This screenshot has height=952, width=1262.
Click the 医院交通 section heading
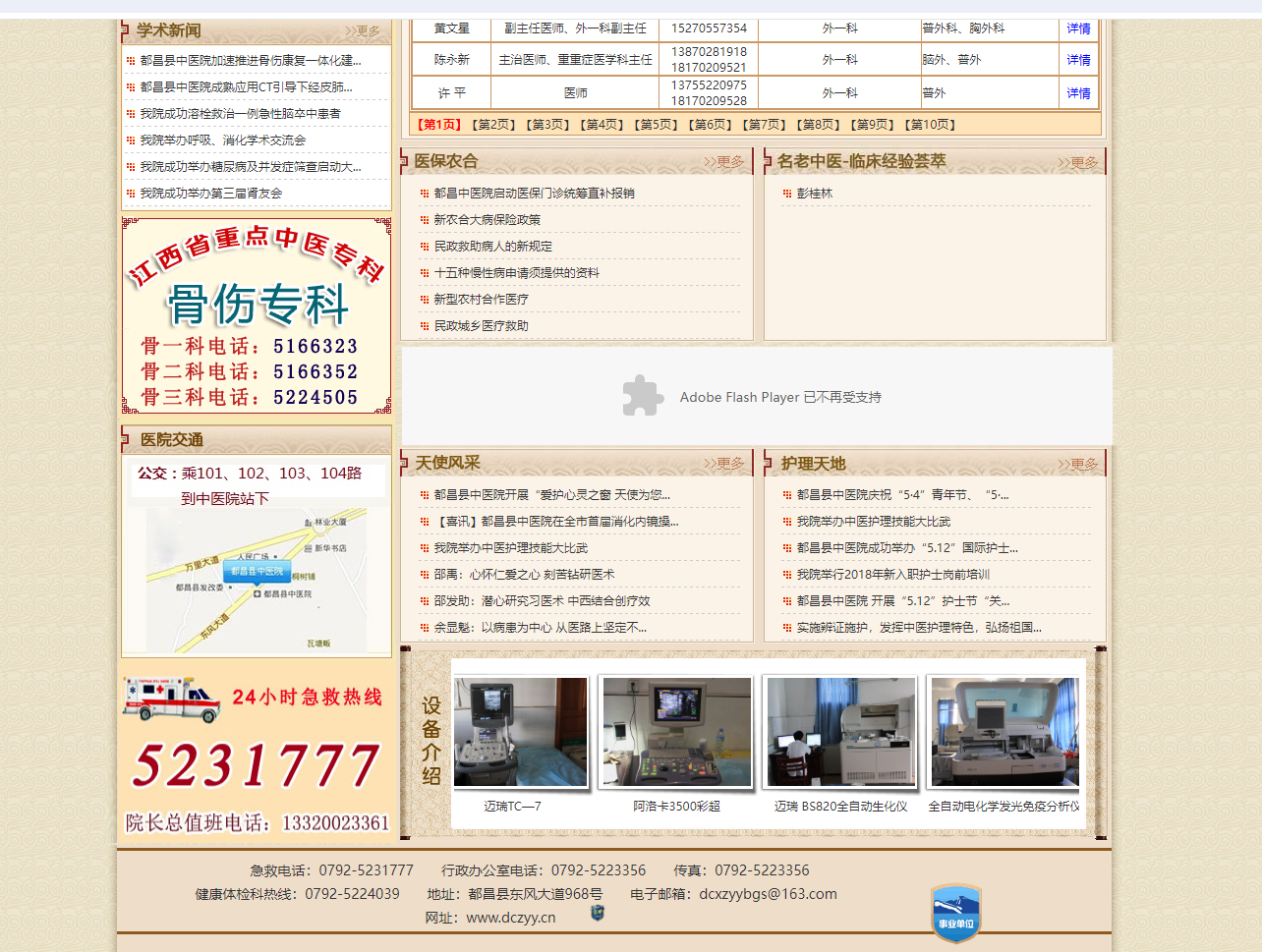click(x=171, y=440)
